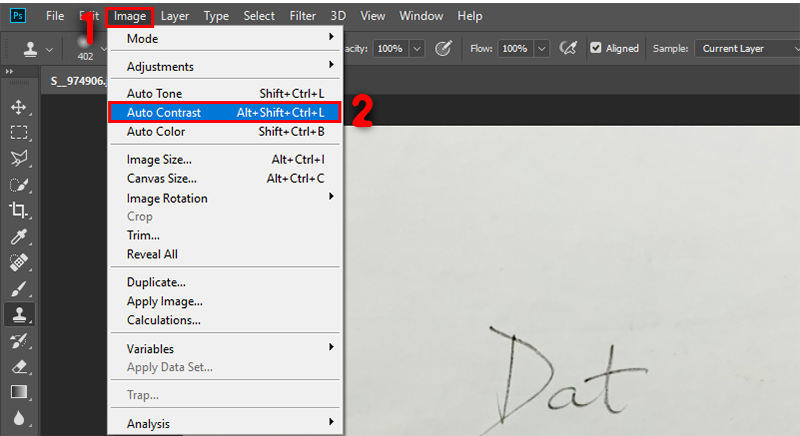Click the Flow value field

[x=514, y=48]
